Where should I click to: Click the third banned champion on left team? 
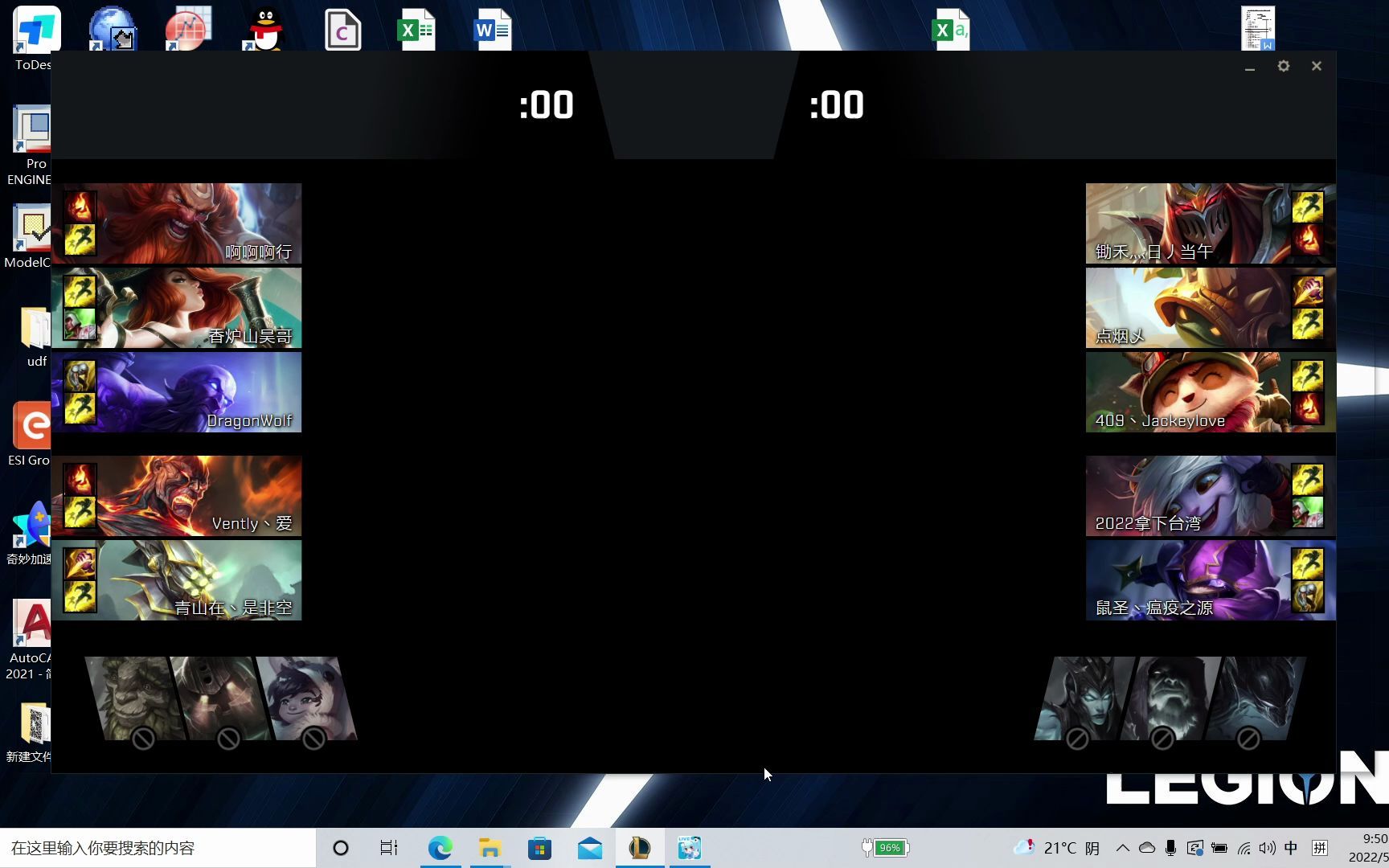(x=306, y=698)
